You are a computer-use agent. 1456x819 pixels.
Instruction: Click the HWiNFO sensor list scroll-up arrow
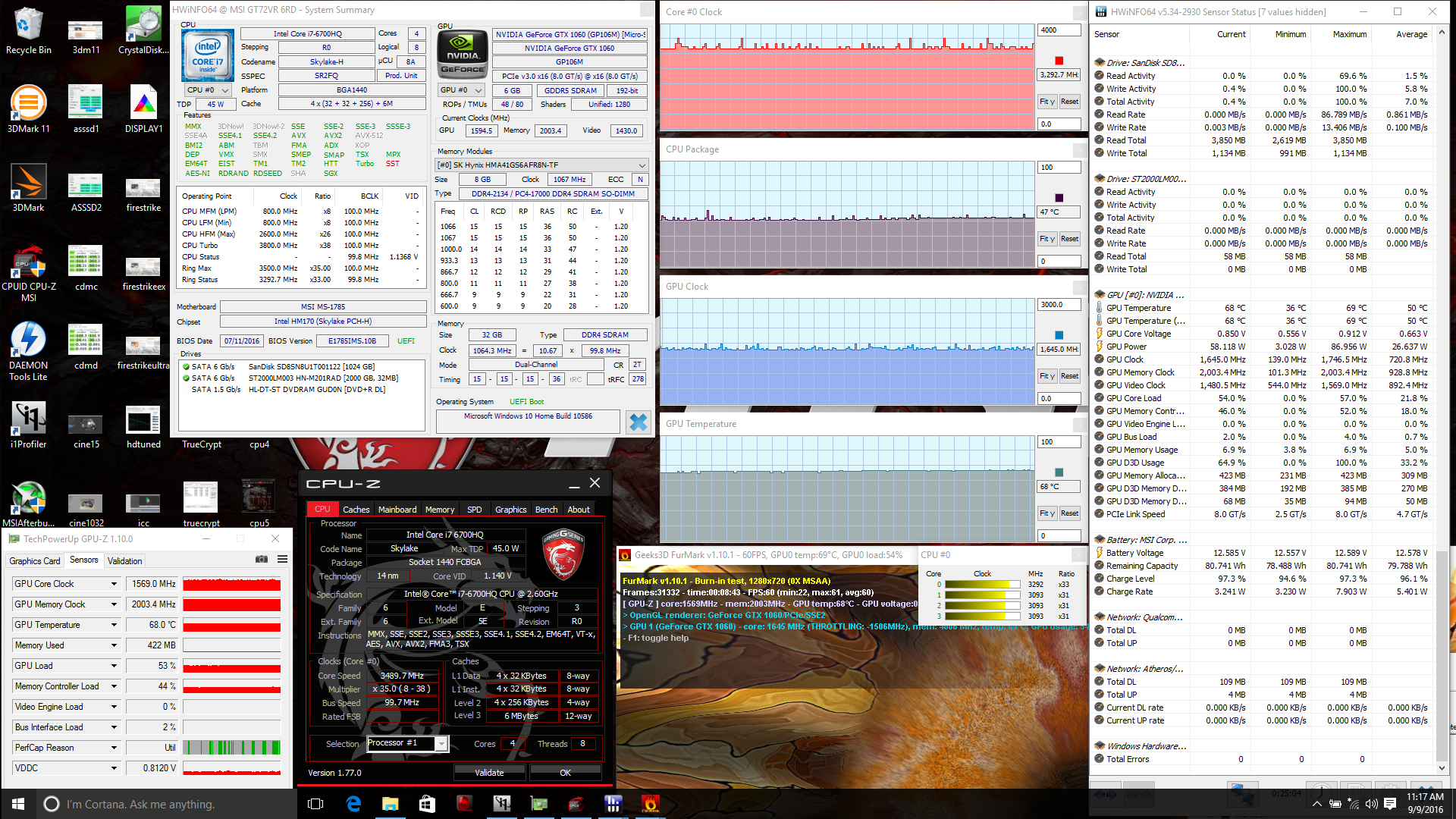(1442, 32)
